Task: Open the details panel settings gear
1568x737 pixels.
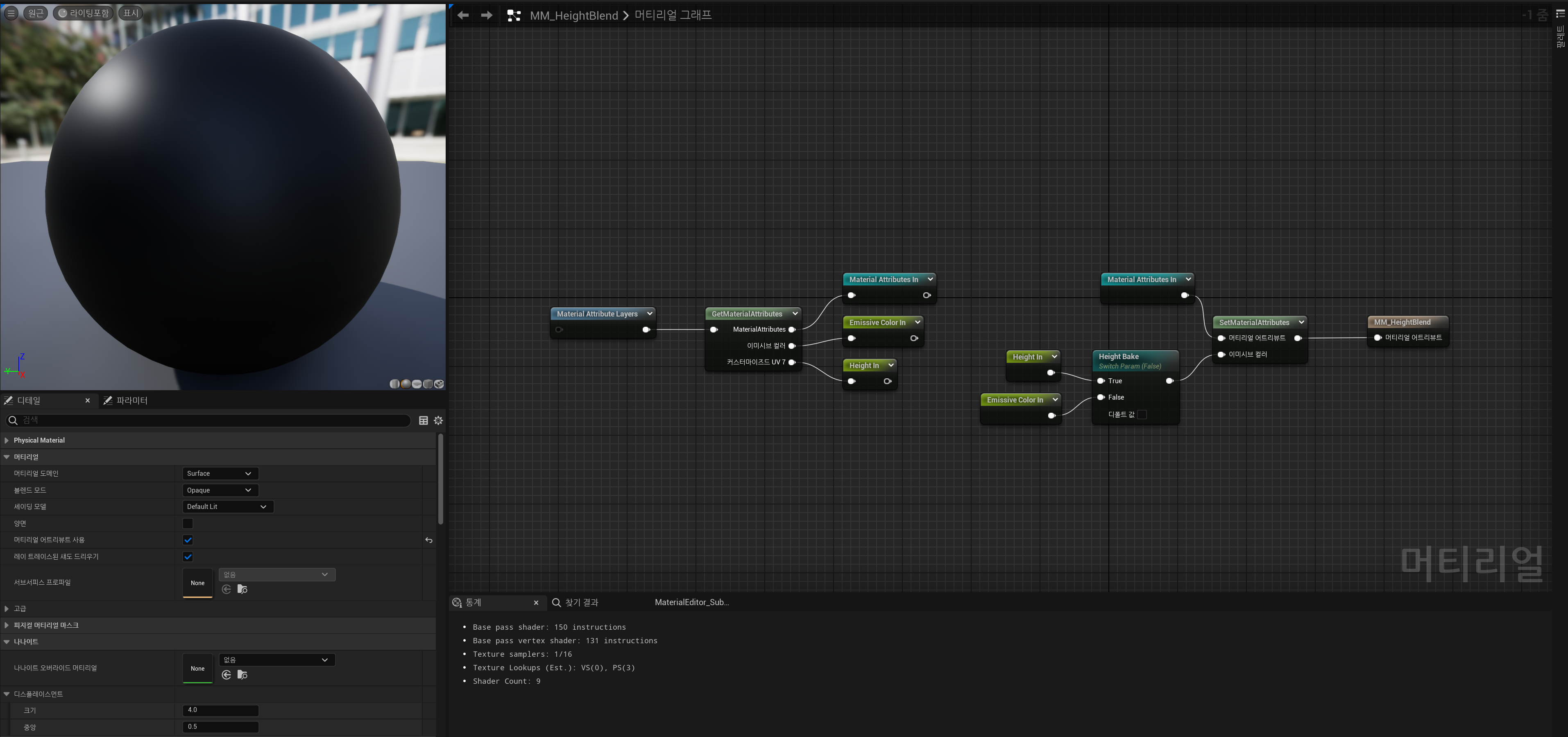Action: 438,420
